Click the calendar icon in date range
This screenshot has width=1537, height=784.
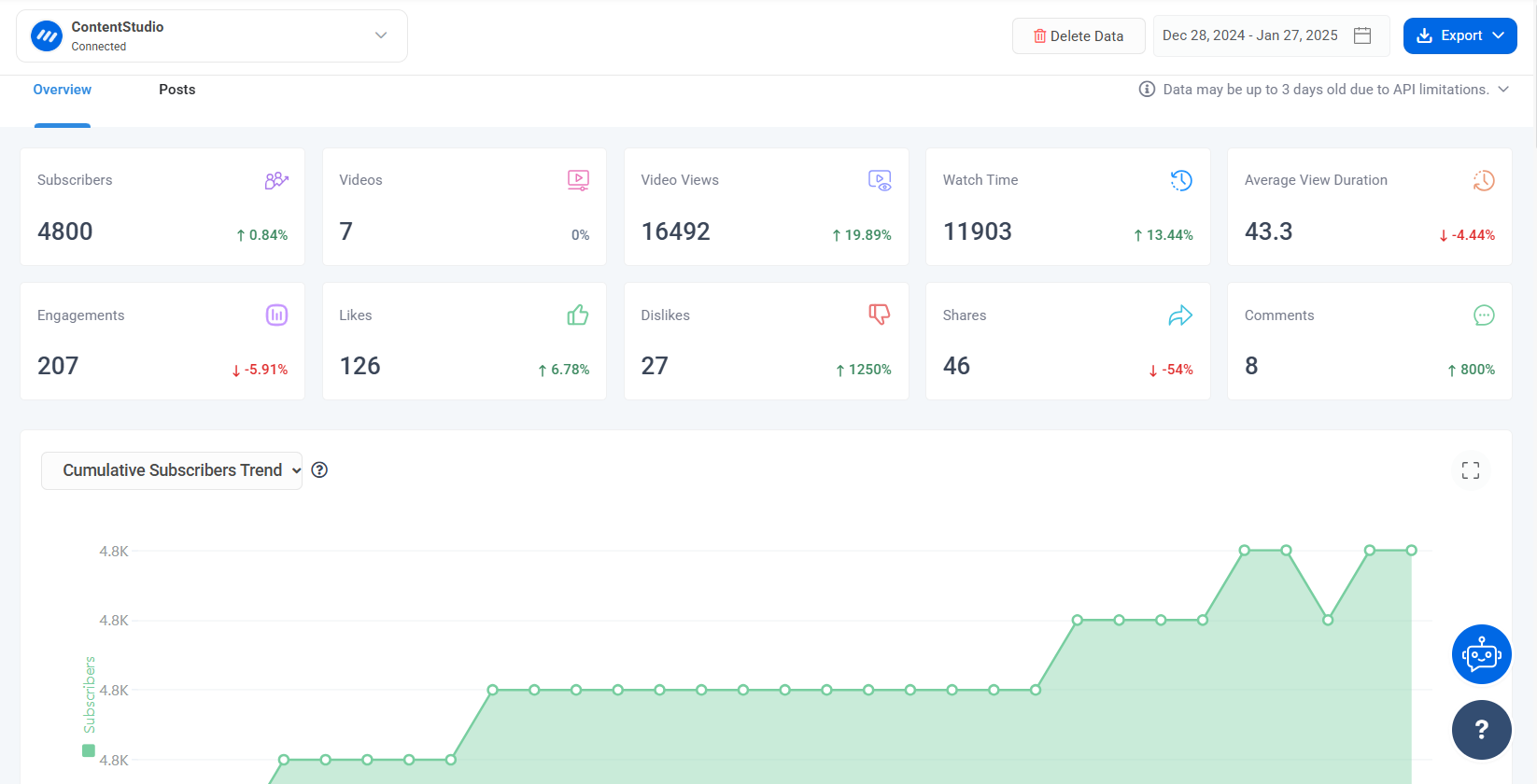coord(1362,35)
